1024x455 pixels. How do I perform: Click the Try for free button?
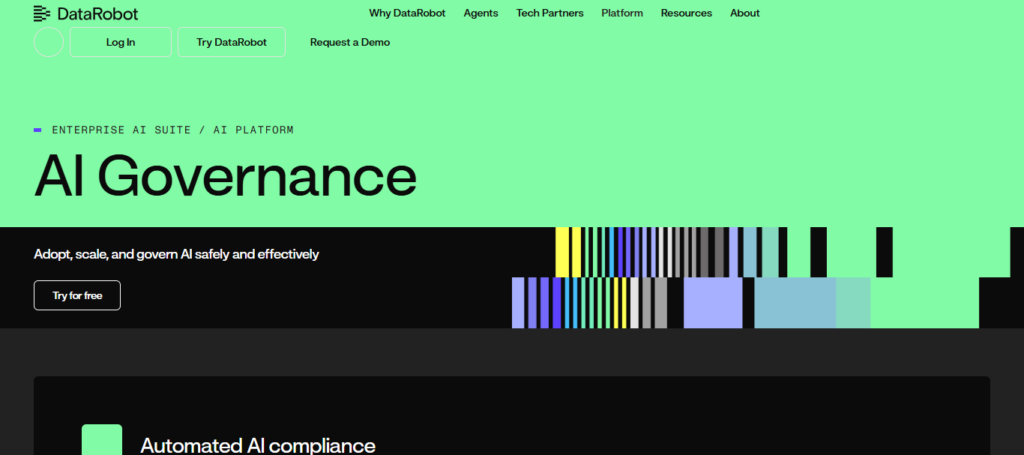click(x=77, y=295)
